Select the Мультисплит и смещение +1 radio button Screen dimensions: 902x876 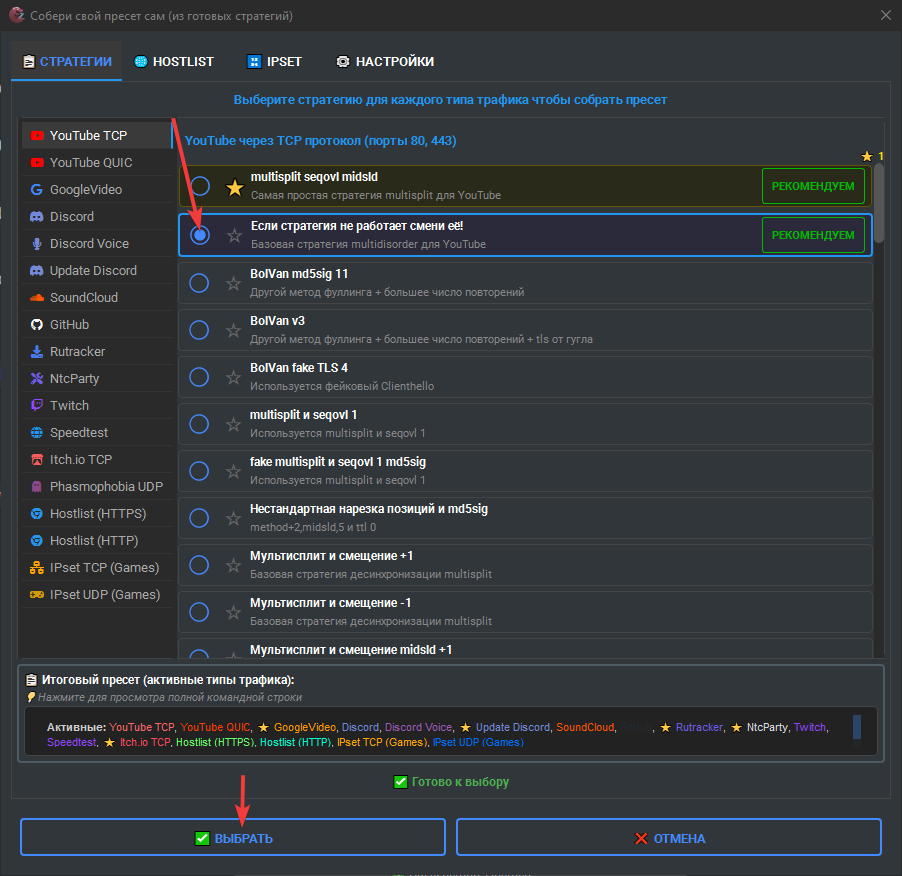coord(199,565)
